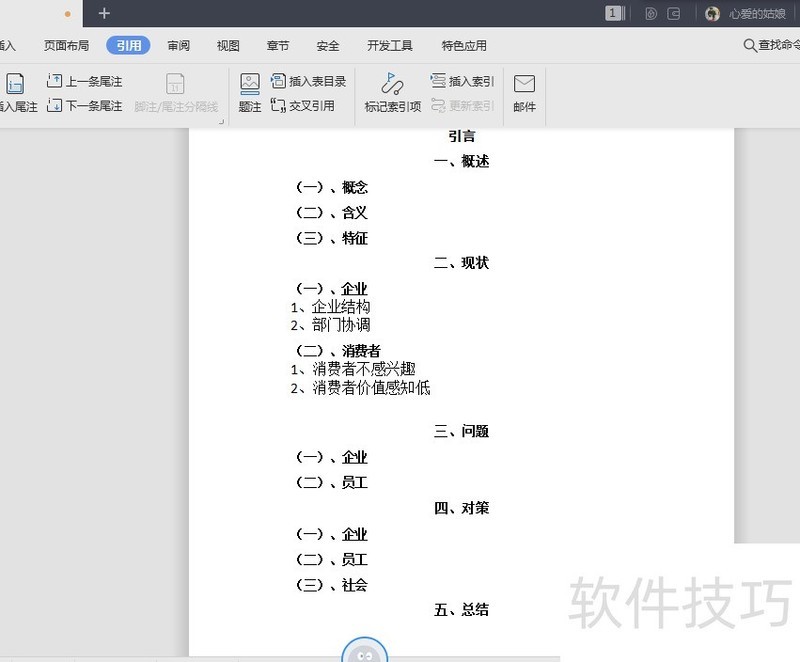Click the 二、现状 heading in document
The width and height of the screenshot is (800, 662).
461,263
